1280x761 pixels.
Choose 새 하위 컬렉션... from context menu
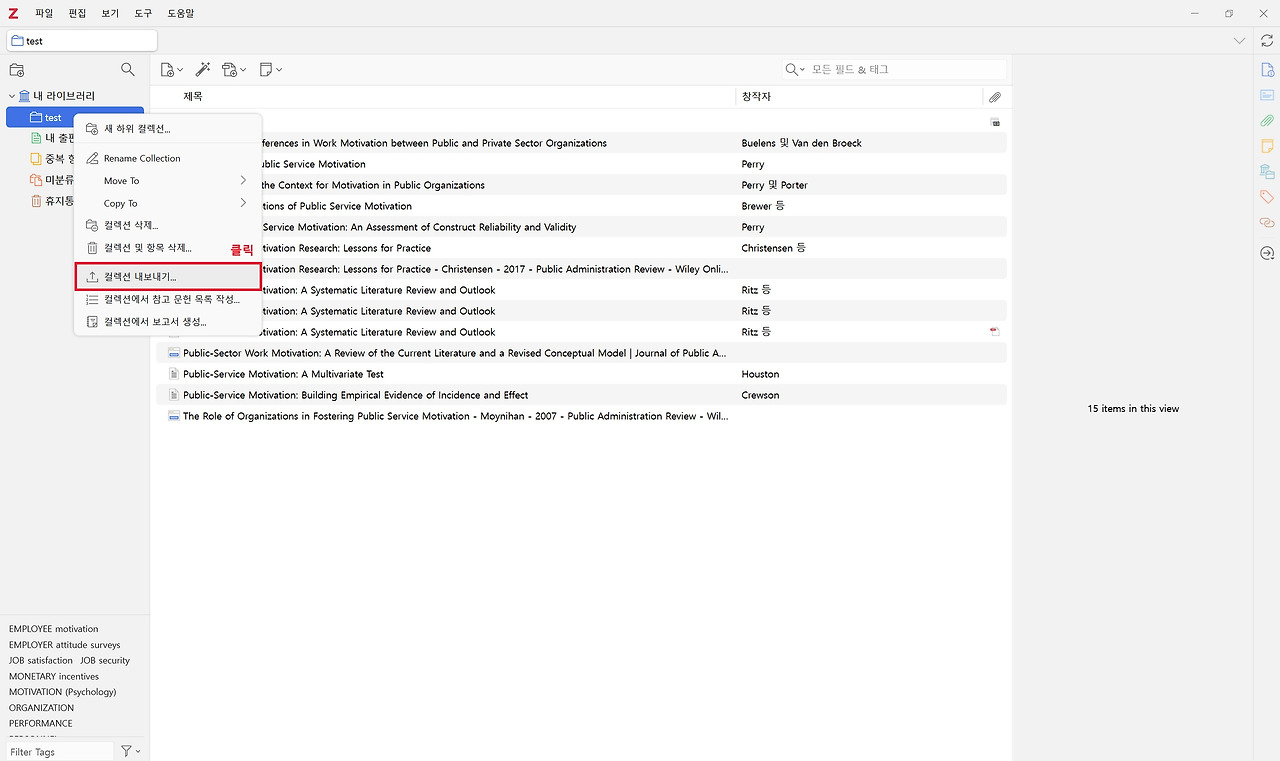(168, 129)
